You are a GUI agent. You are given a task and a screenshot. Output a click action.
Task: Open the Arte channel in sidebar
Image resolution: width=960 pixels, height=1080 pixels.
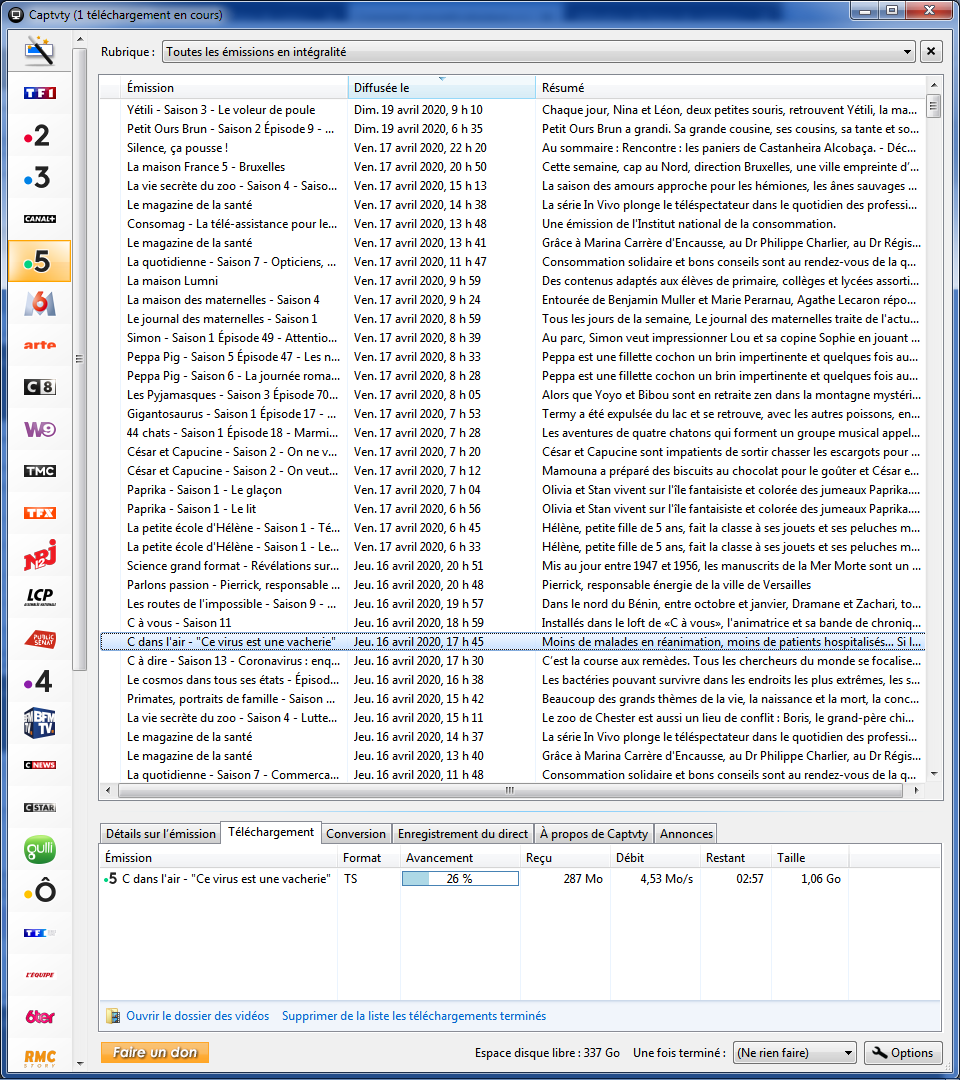point(39,345)
